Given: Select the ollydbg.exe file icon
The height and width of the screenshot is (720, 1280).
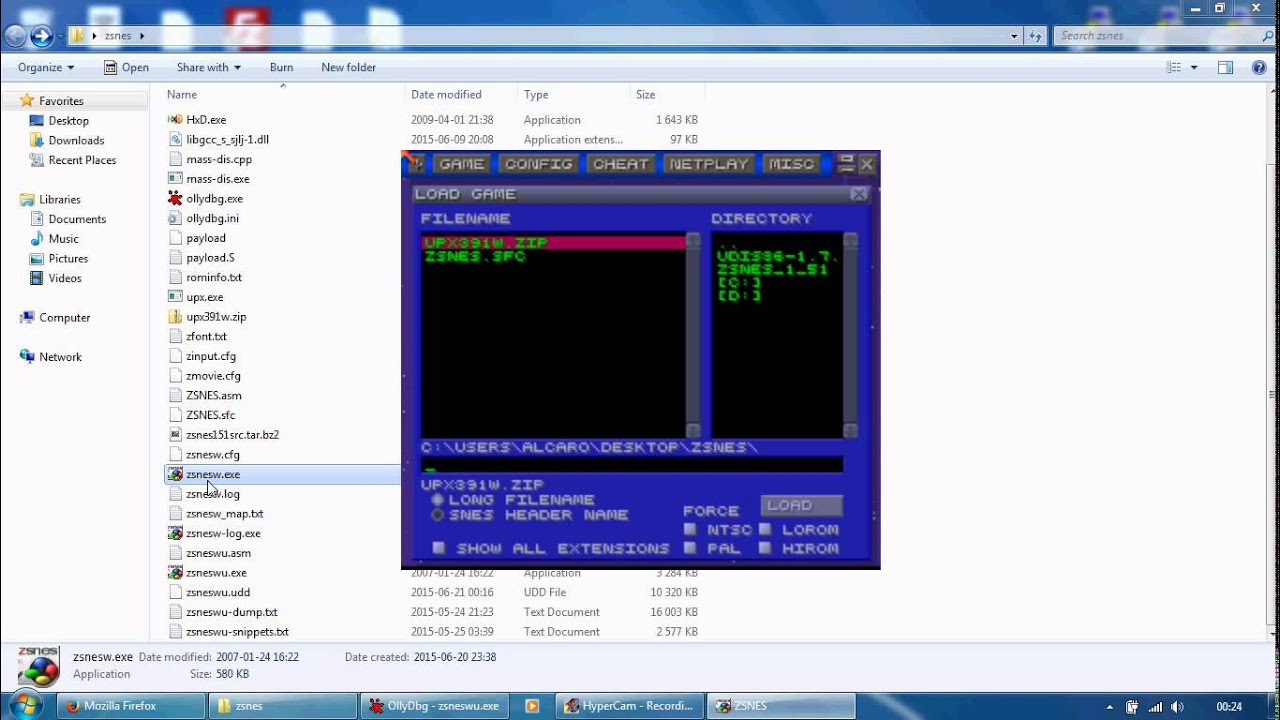Looking at the screenshot, I should point(176,199).
